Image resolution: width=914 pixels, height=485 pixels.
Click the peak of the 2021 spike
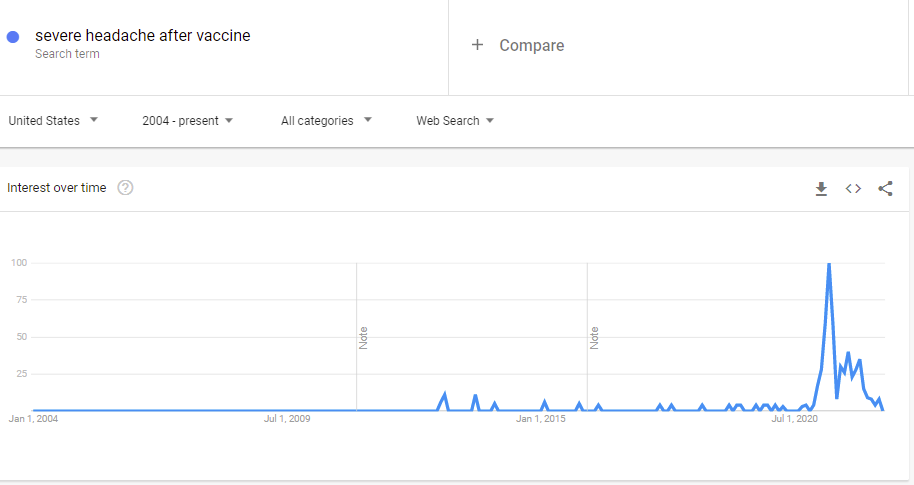(828, 264)
